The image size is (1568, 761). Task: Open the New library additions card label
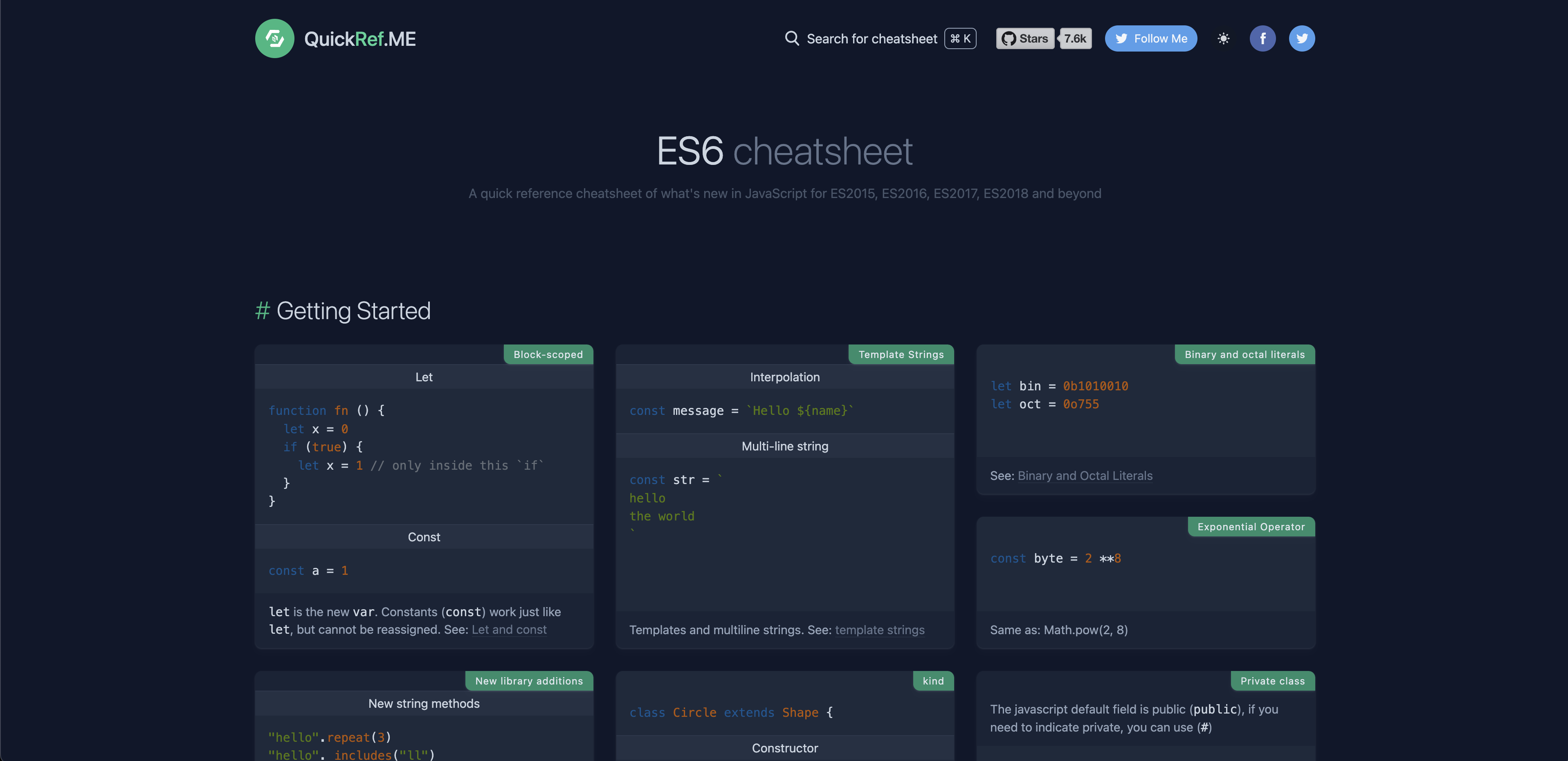pyautogui.click(x=529, y=681)
